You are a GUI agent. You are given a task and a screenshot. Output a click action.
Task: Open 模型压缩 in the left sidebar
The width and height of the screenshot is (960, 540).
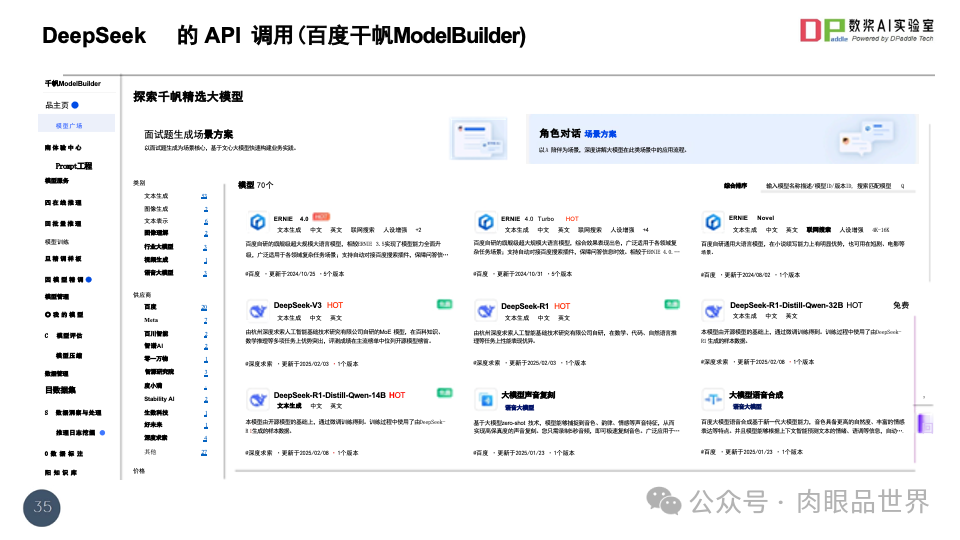69,356
